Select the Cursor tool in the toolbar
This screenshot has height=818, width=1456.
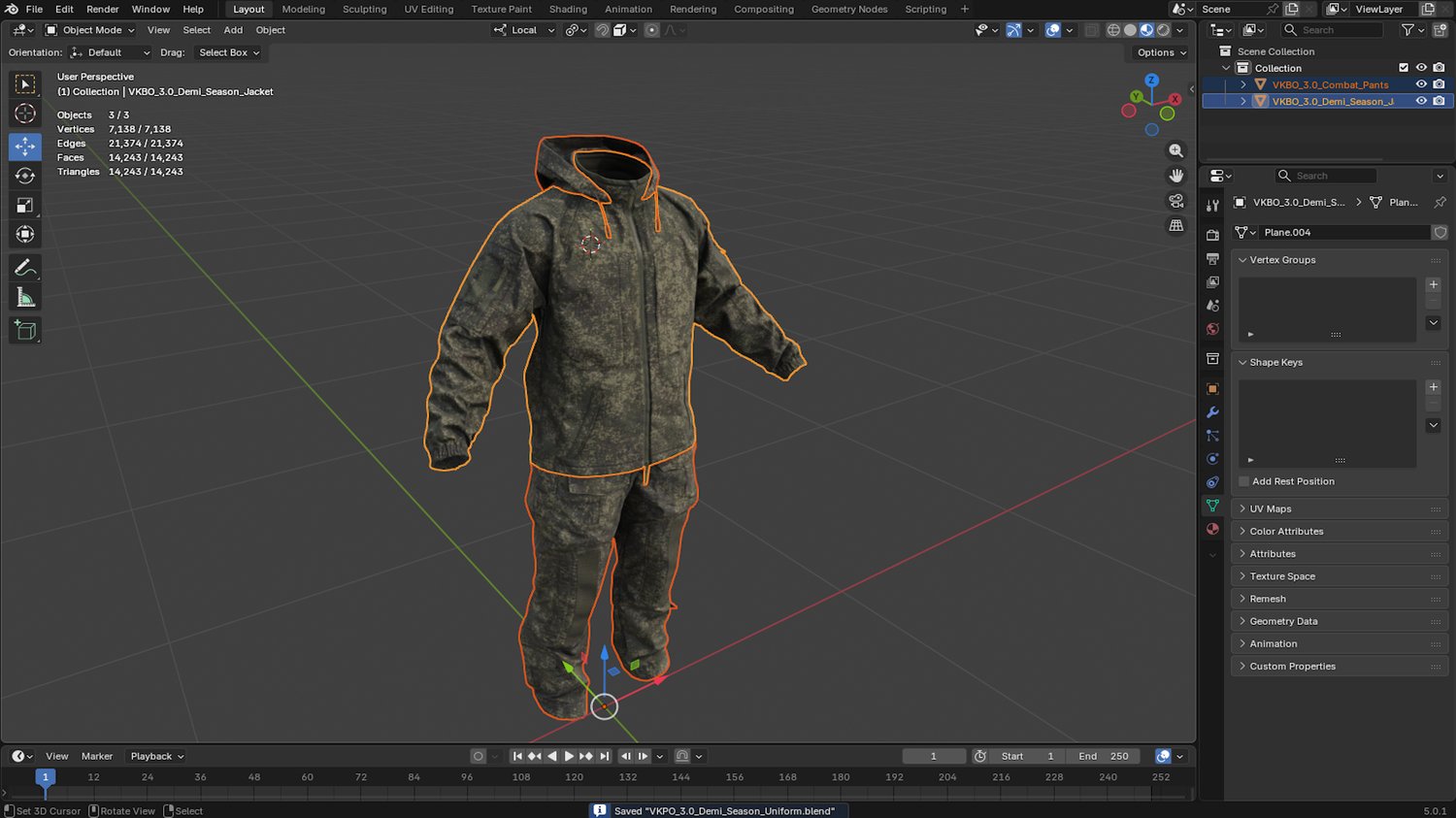click(25, 114)
